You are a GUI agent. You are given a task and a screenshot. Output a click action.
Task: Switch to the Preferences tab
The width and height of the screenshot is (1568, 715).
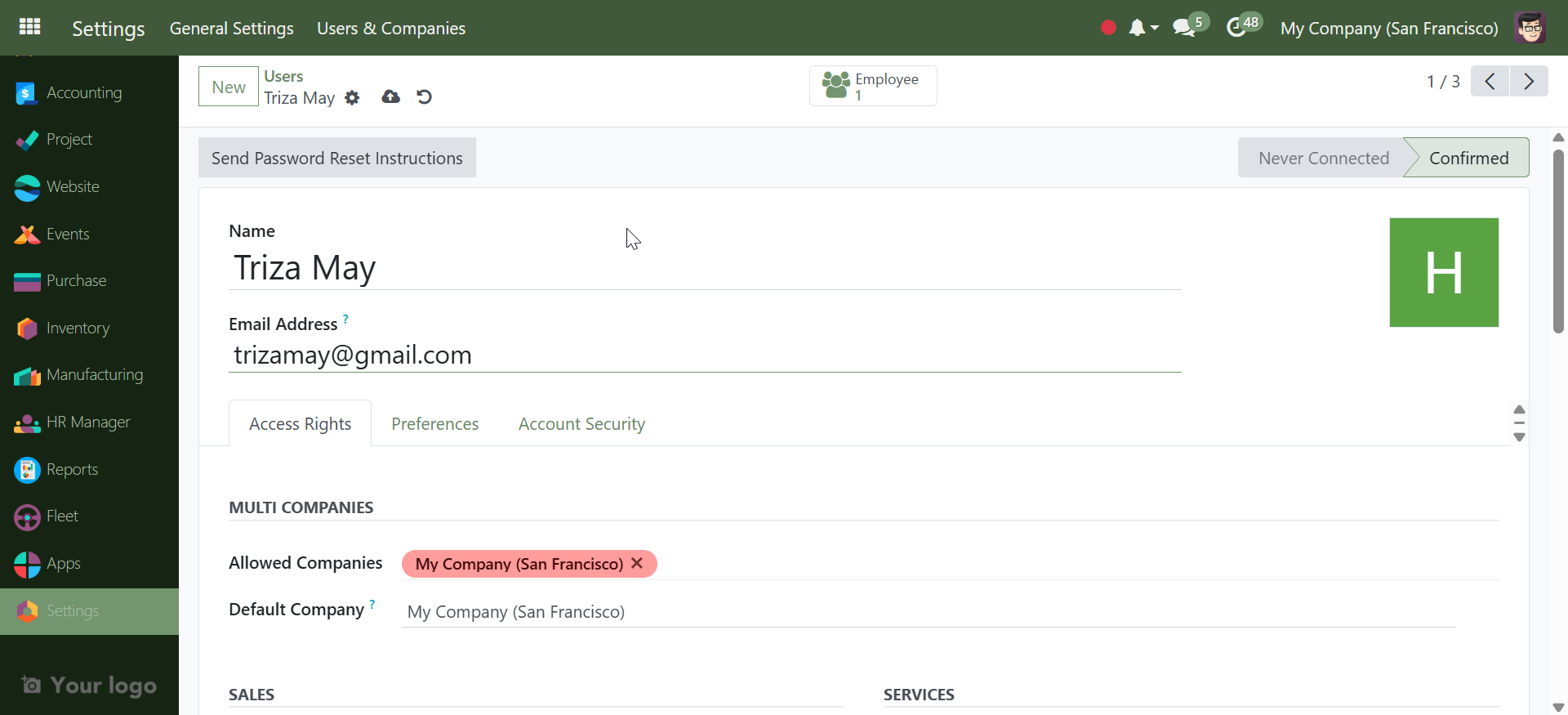point(434,424)
